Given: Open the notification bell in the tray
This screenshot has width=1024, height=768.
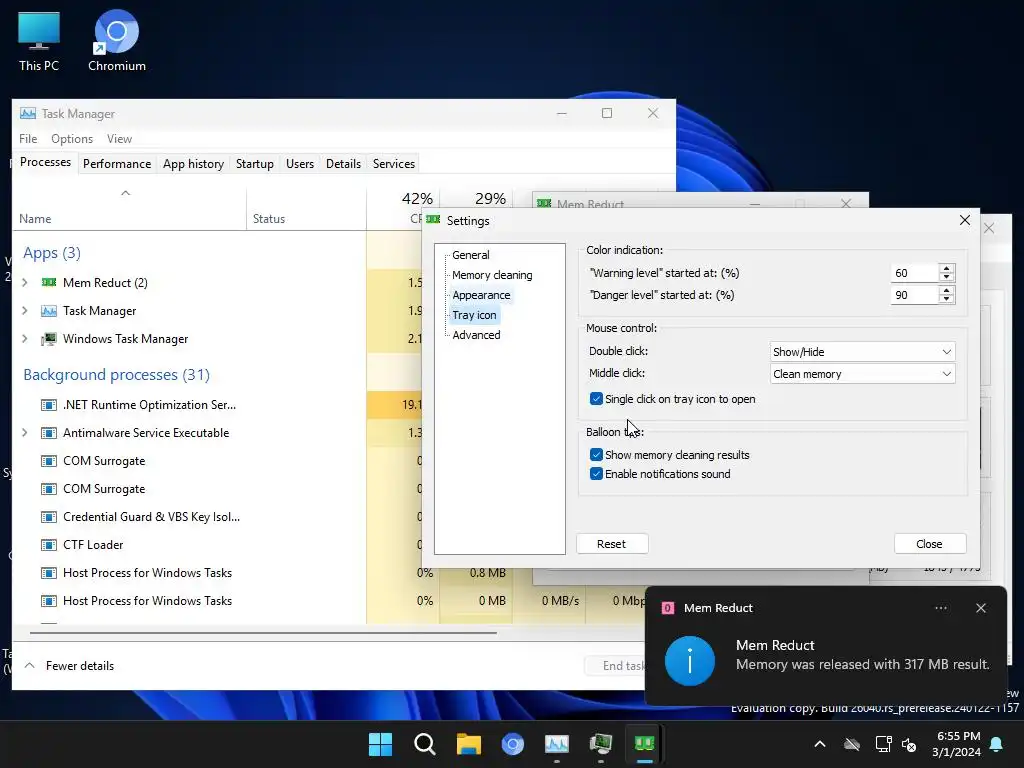Looking at the screenshot, I should tap(997, 744).
